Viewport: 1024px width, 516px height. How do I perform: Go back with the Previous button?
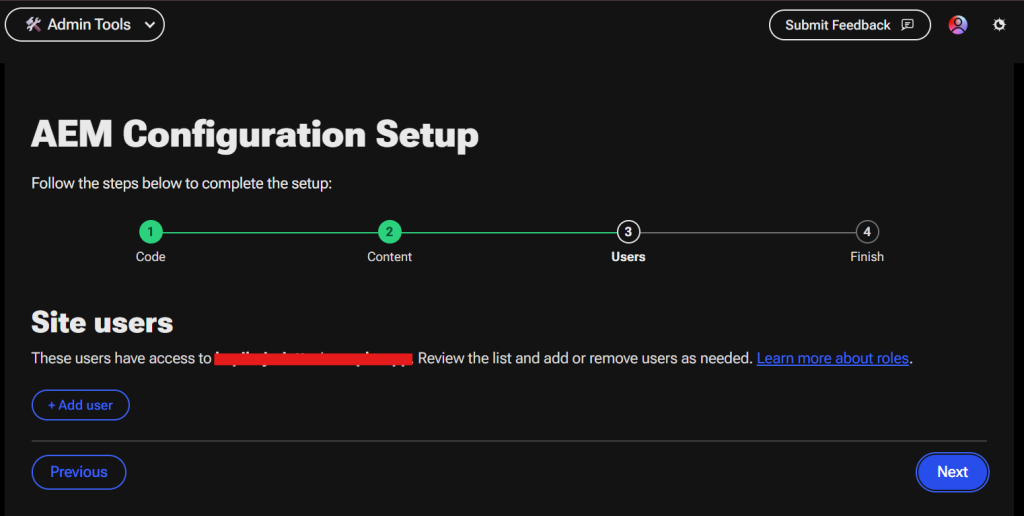coord(79,472)
